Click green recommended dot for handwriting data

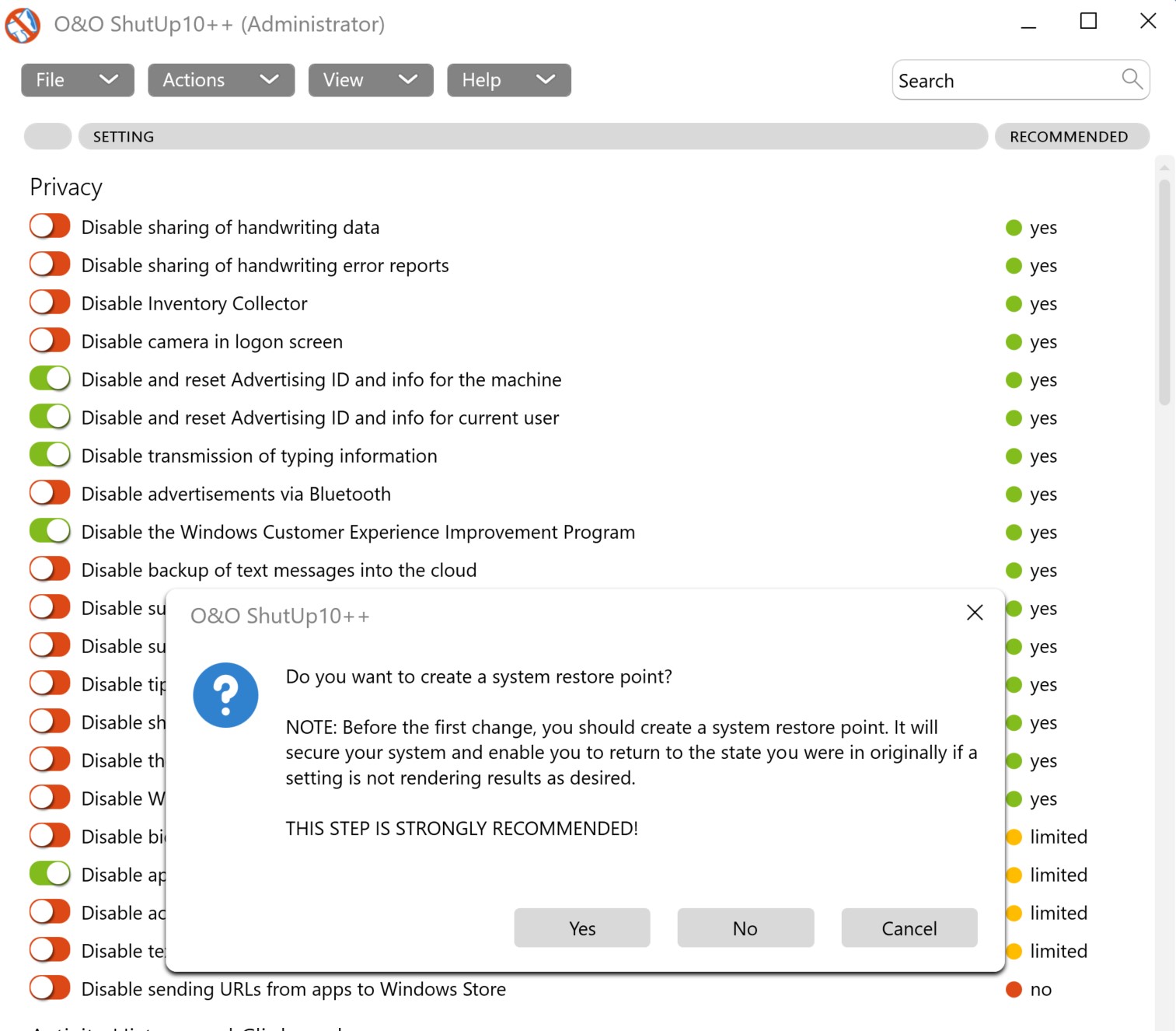[x=1014, y=228]
